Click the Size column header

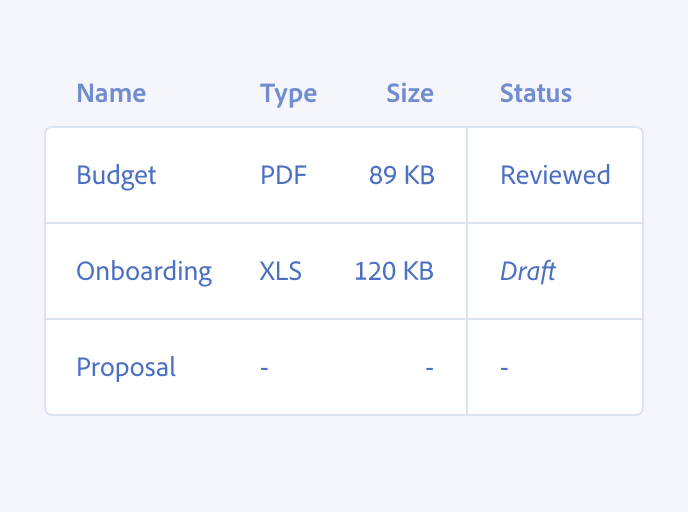[x=410, y=94]
